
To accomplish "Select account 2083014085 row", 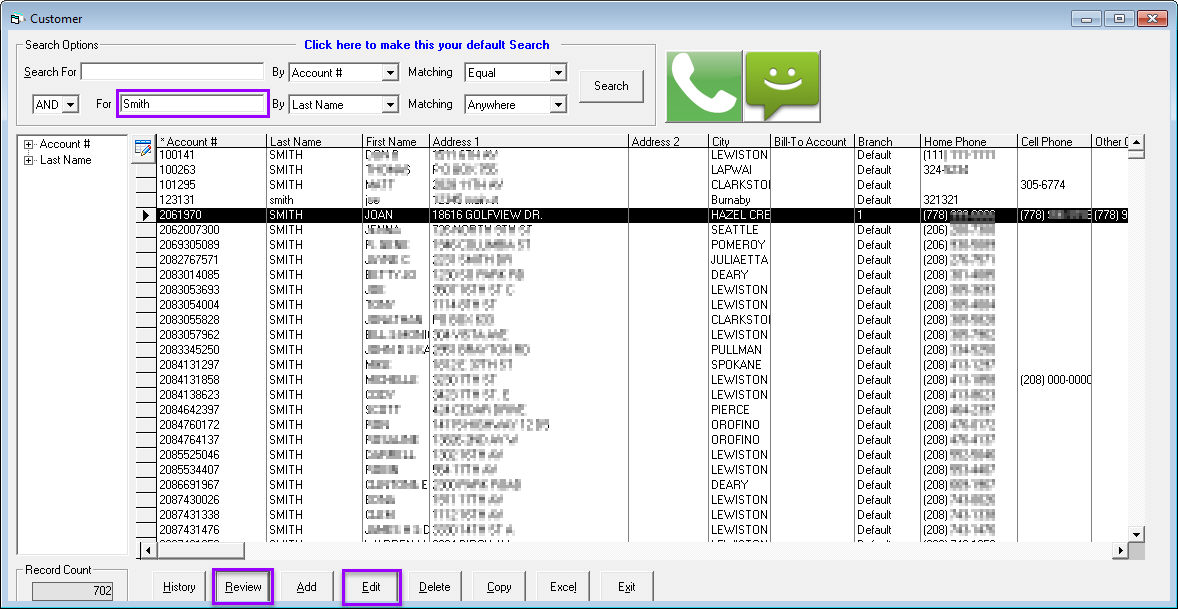I will (642, 275).
